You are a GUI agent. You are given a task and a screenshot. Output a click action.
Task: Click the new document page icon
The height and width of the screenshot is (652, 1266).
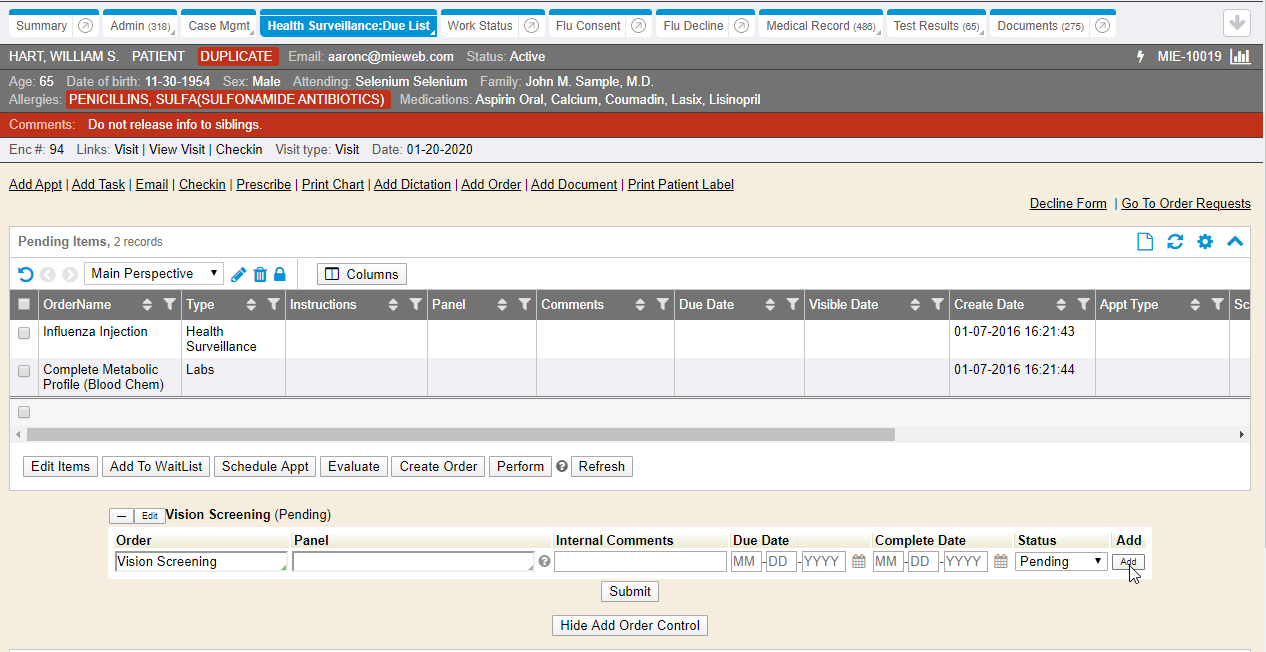(x=1145, y=242)
